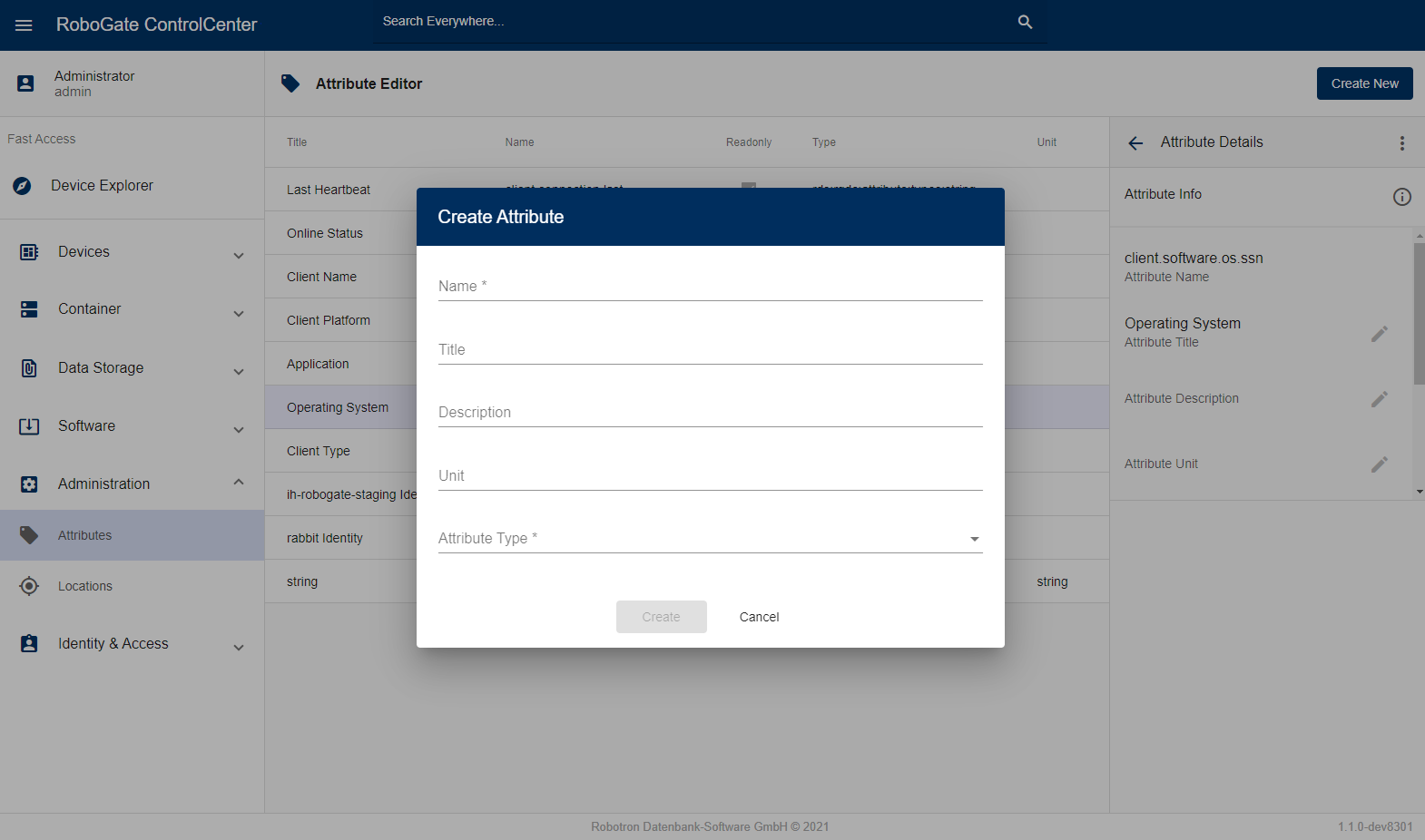Expand the Devices menu chevron
This screenshot has height=840, width=1425.
pyautogui.click(x=239, y=256)
